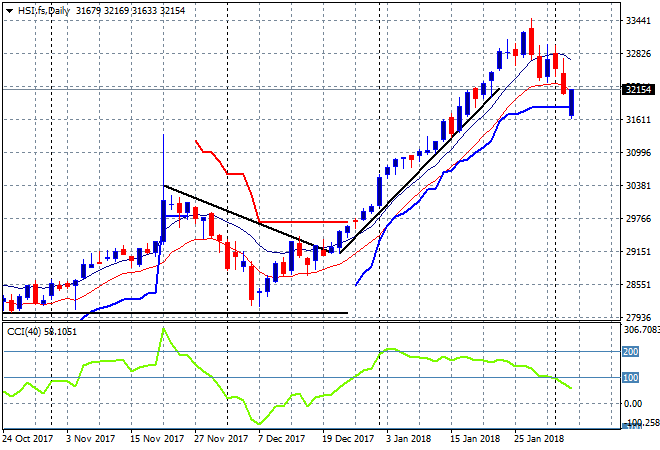The width and height of the screenshot is (660, 450).
Task: Click the CCI 100 level label
Action: pyautogui.click(x=631, y=378)
